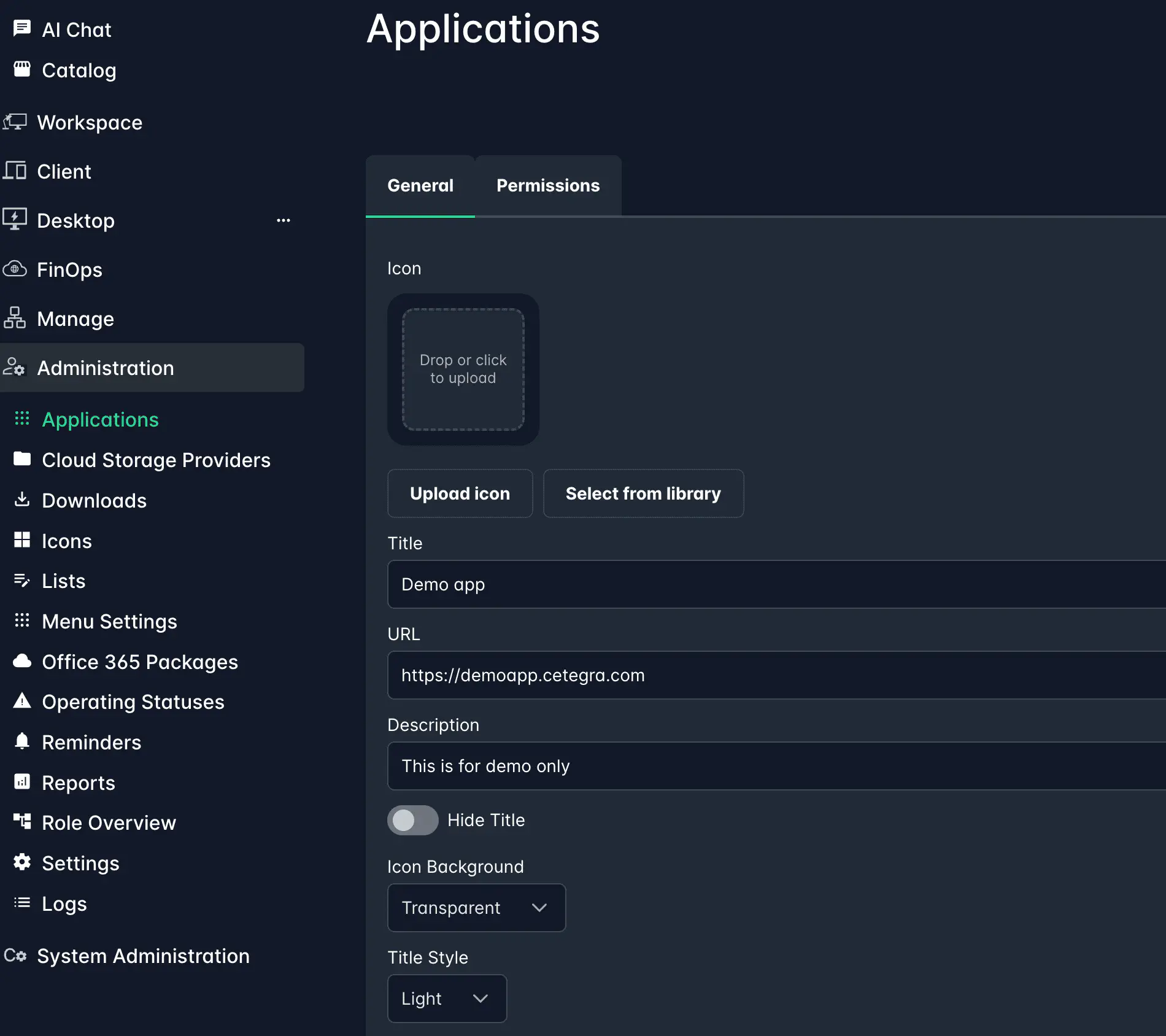Click the FinOps cloud icon
Screen dimensions: 1166x1036
[15, 269]
